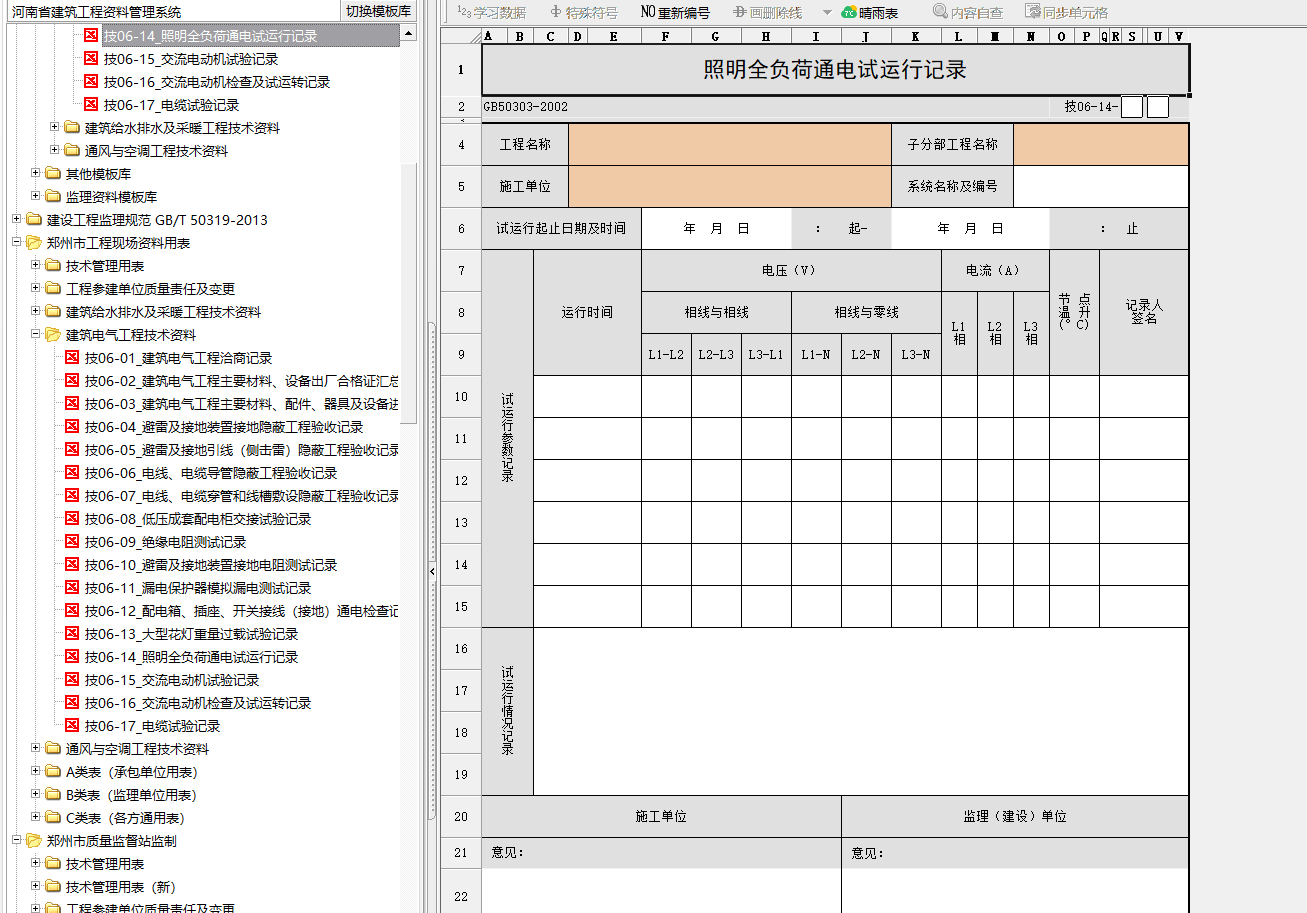Image resolution: width=1307 pixels, height=913 pixels.
Task: Click the 切换模板库 switch template library button
Action: [378, 12]
